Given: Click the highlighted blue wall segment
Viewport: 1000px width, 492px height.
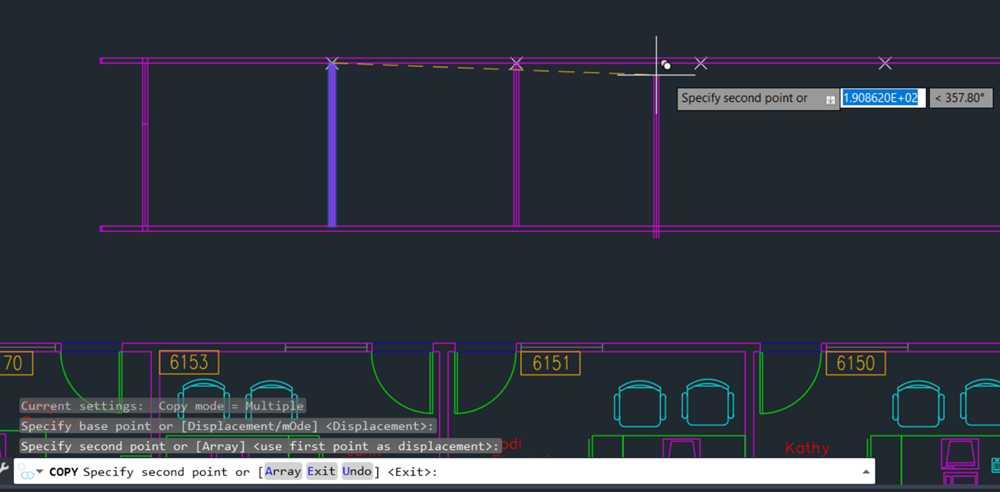Looking at the screenshot, I should click(332, 145).
